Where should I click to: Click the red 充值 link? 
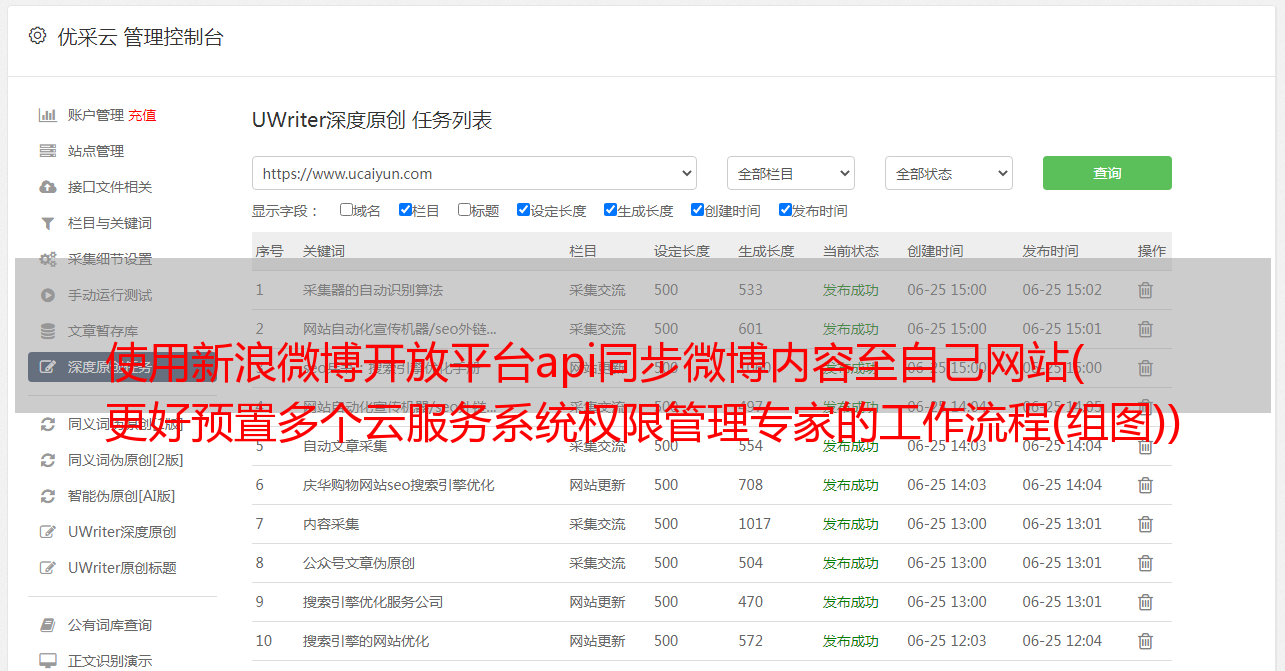[x=142, y=115]
